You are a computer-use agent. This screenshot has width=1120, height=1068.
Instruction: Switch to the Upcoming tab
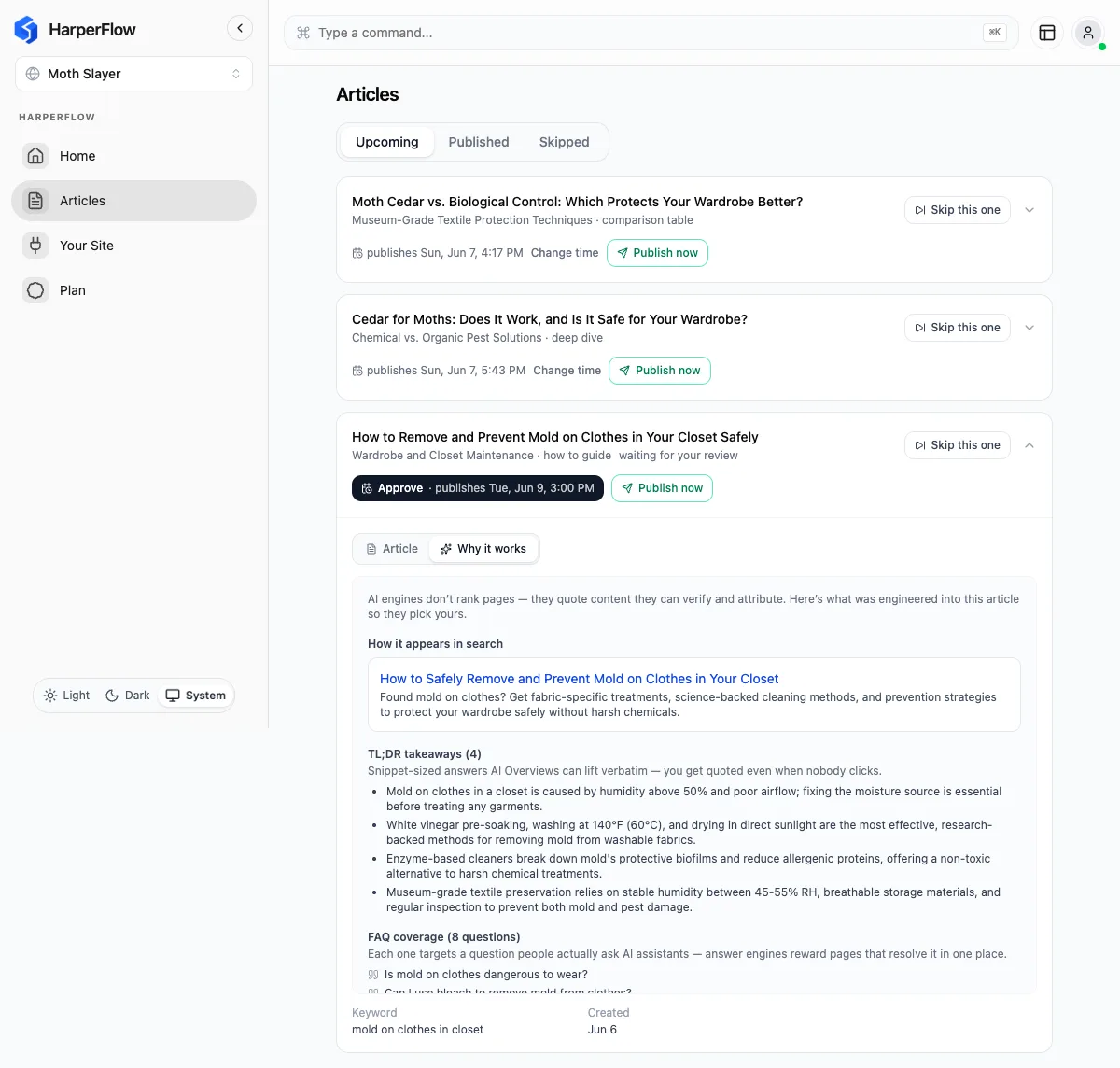coord(387,142)
